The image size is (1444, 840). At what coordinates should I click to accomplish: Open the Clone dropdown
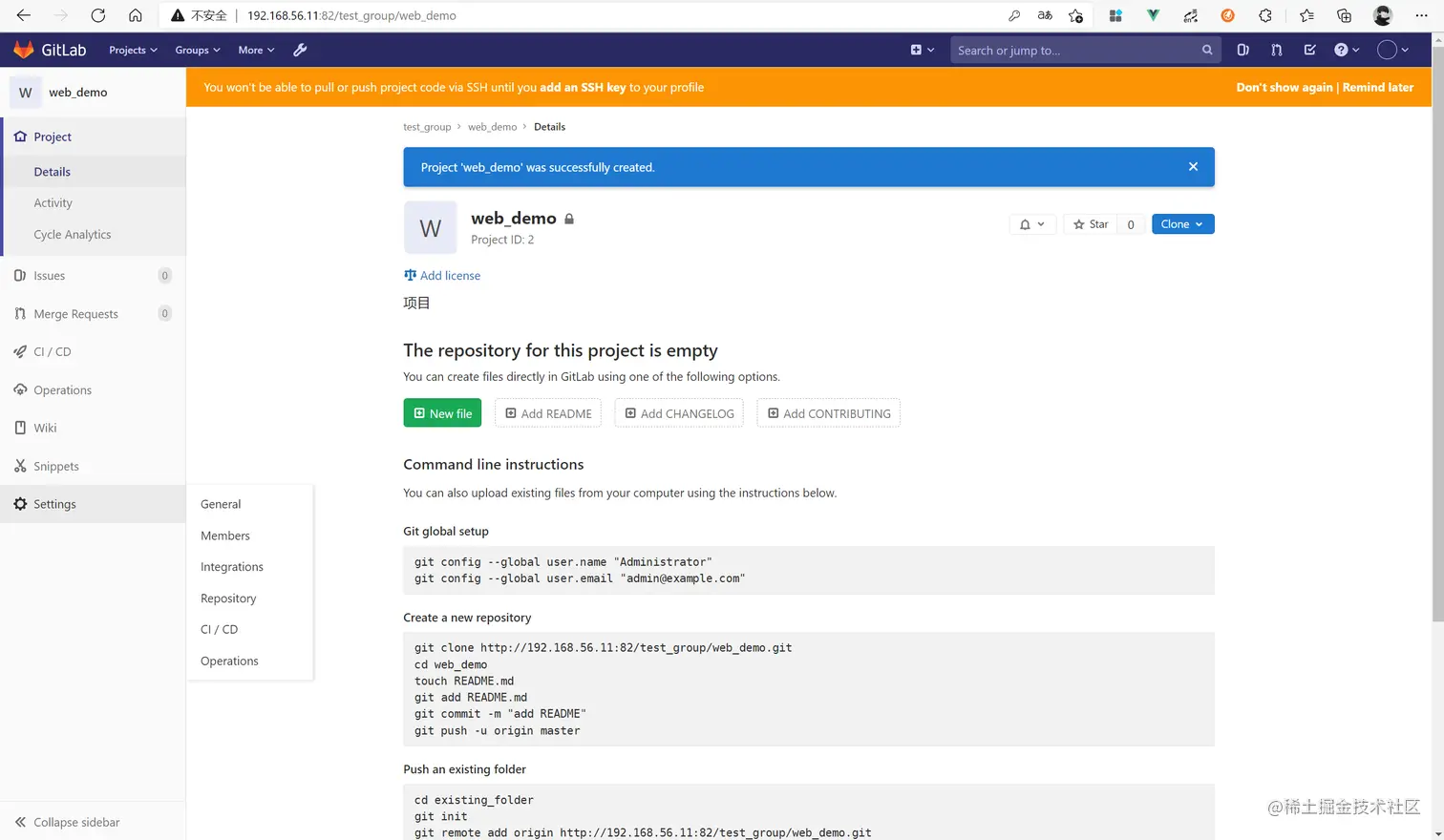point(1182,224)
